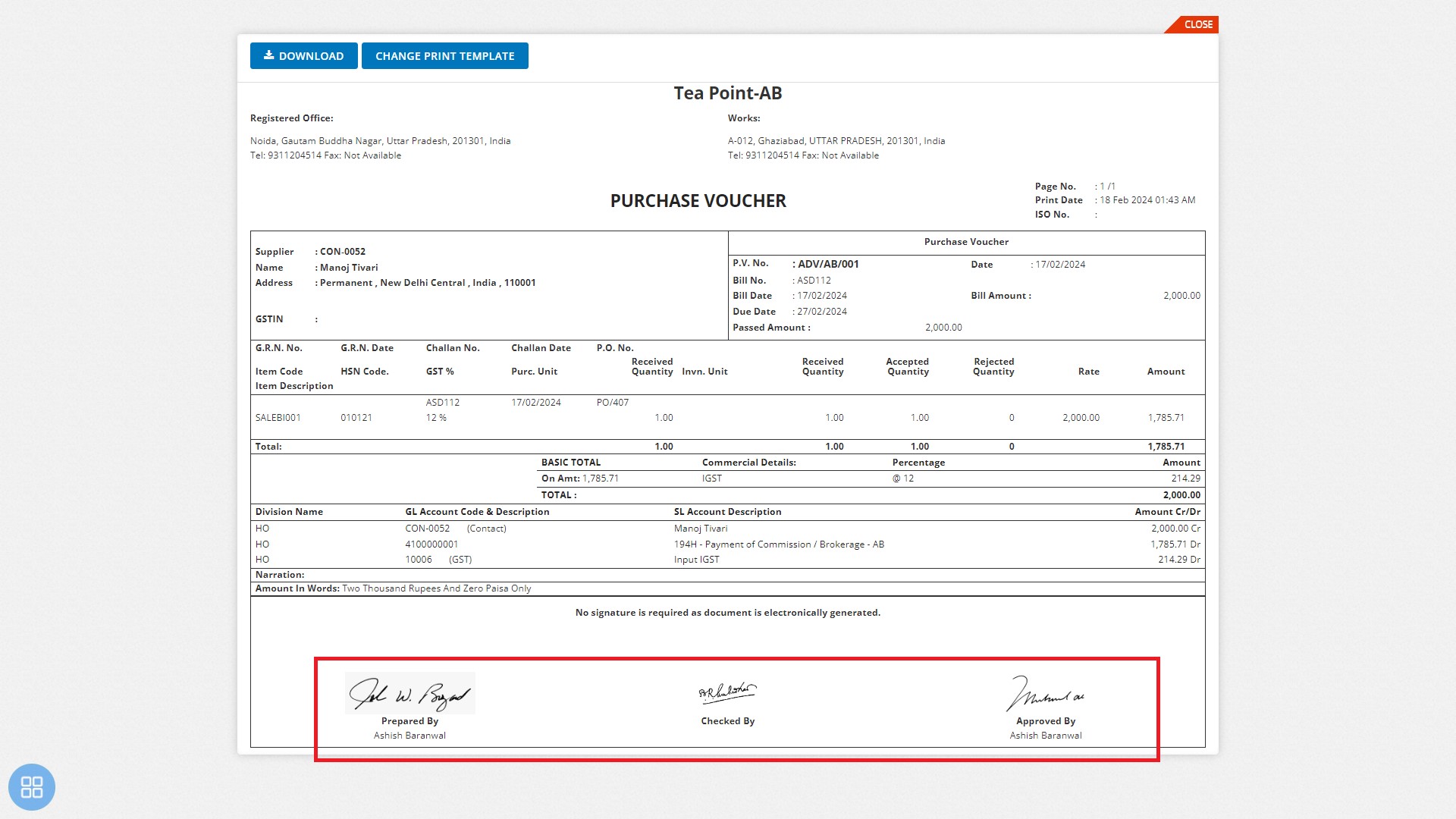Image resolution: width=1456 pixels, height=819 pixels.
Task: Click the print date 18 Feb 2024
Action: (x=1147, y=200)
